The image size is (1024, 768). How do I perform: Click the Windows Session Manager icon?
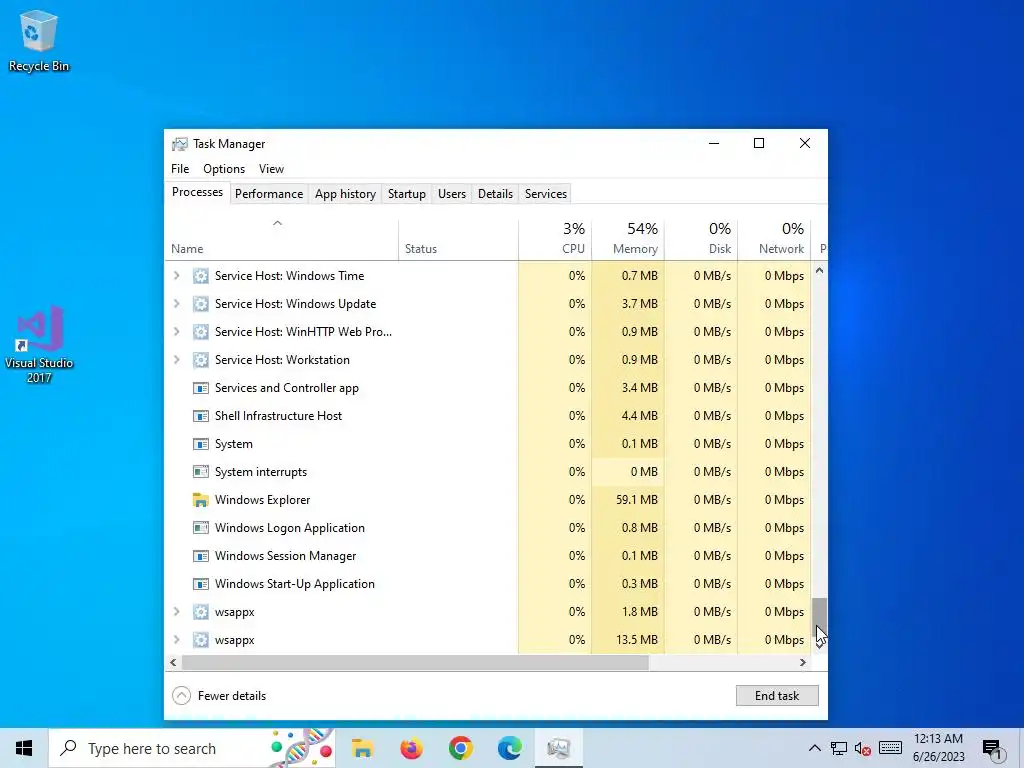(x=200, y=556)
